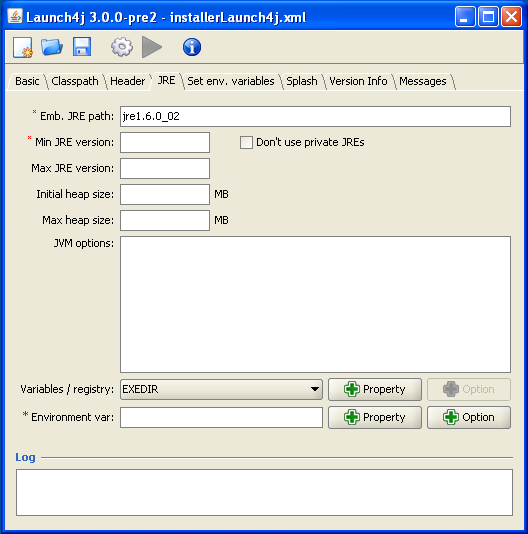Click the Initial heap size field
The width and height of the screenshot is (528, 534).
coord(165,194)
